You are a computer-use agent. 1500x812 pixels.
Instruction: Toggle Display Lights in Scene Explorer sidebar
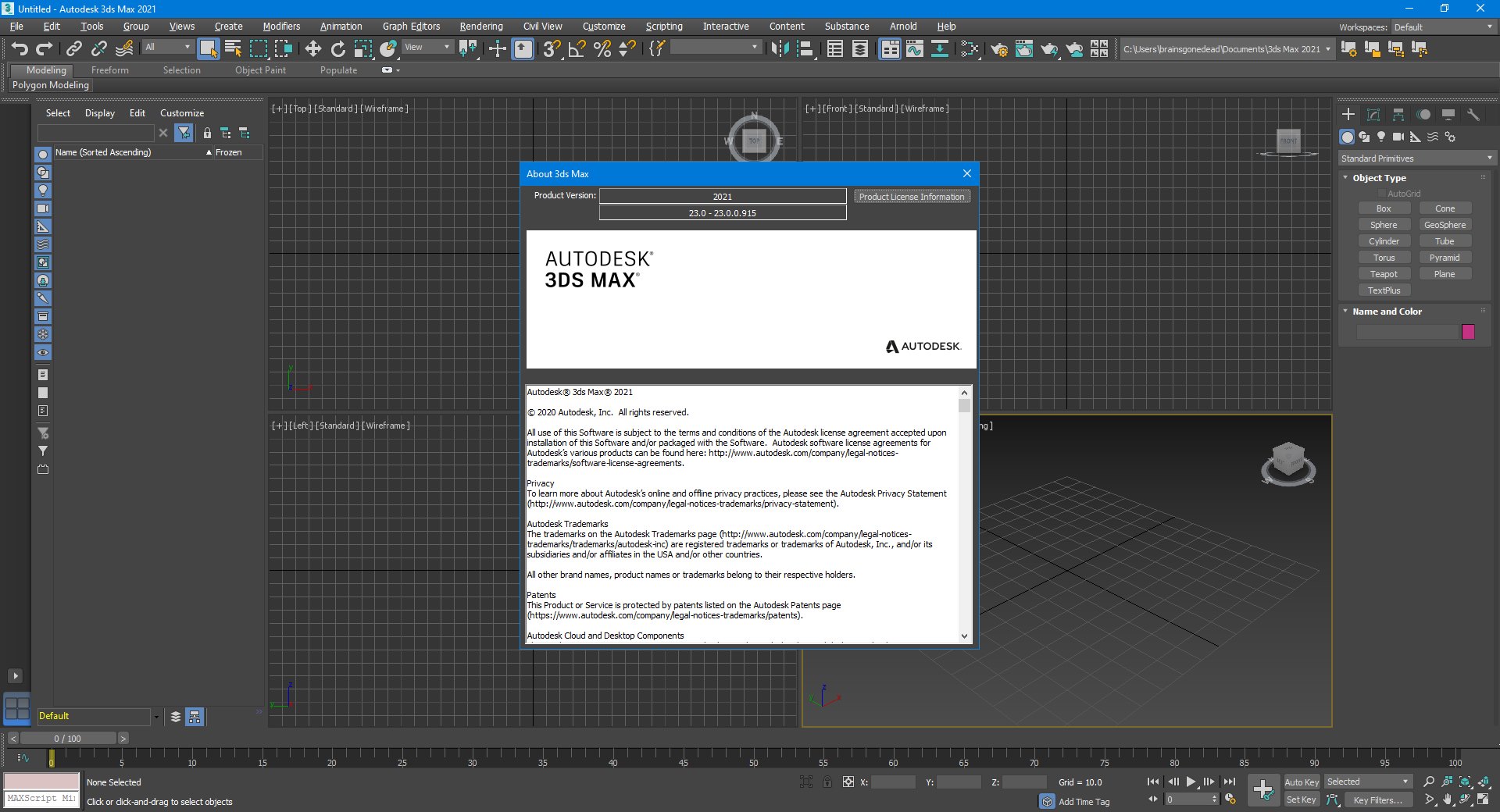point(43,191)
